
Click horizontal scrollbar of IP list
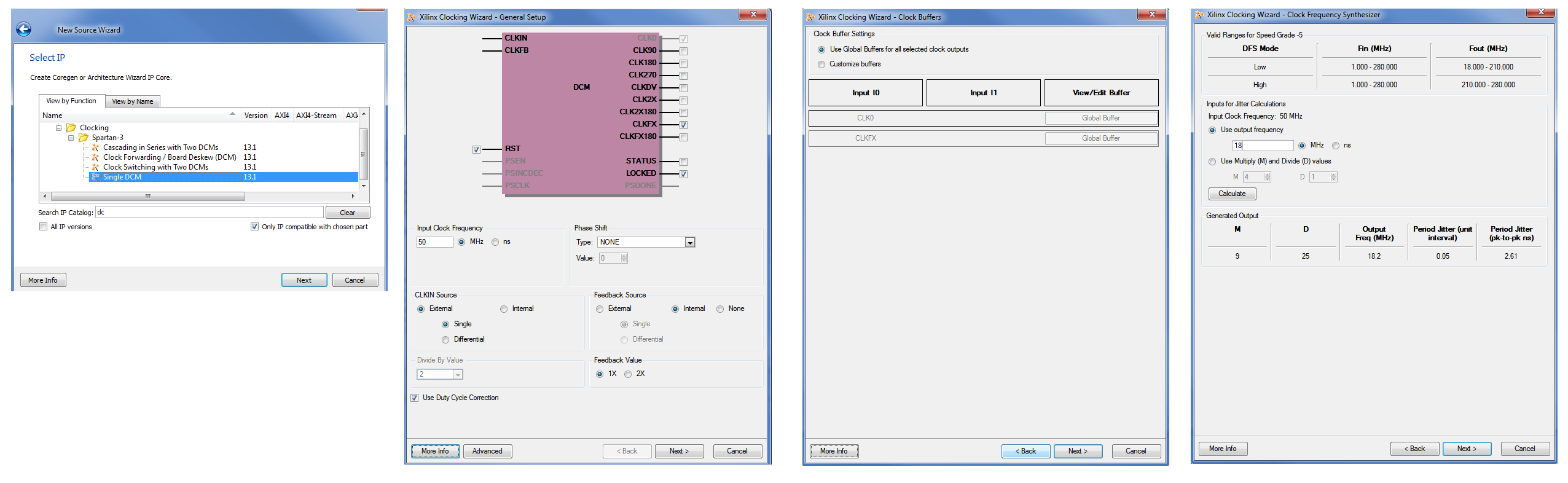point(147,197)
